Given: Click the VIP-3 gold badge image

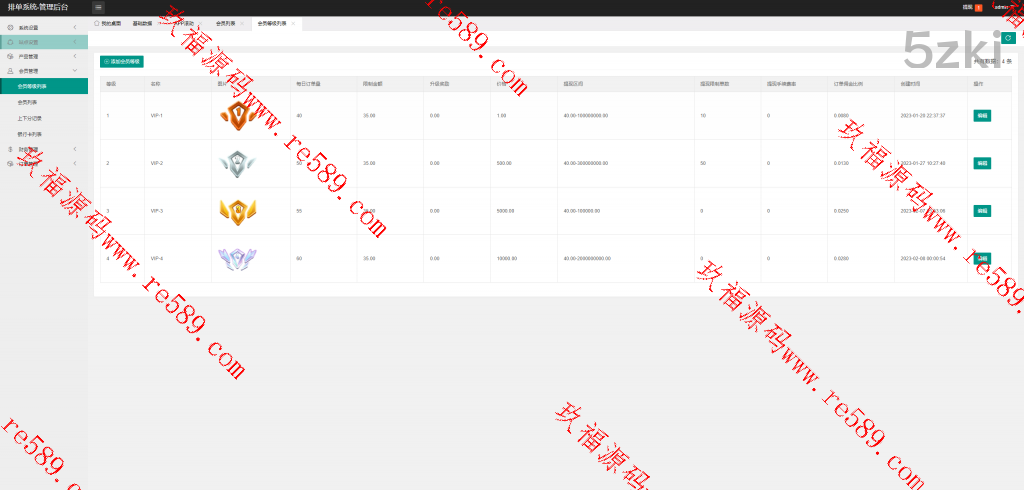Looking at the screenshot, I should (235, 211).
